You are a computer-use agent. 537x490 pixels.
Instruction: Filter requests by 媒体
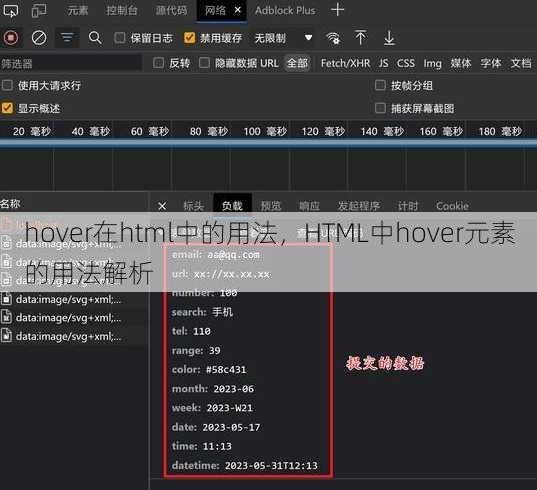click(x=461, y=63)
